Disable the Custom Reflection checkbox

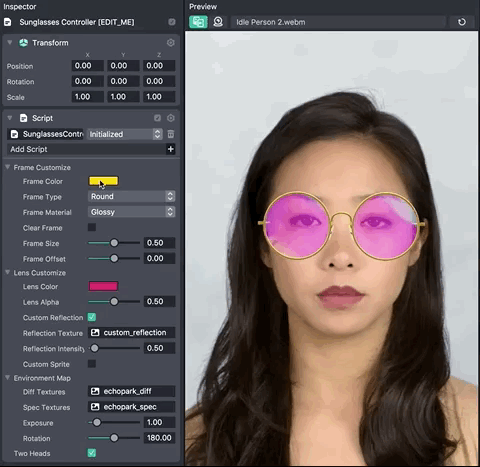point(92,317)
